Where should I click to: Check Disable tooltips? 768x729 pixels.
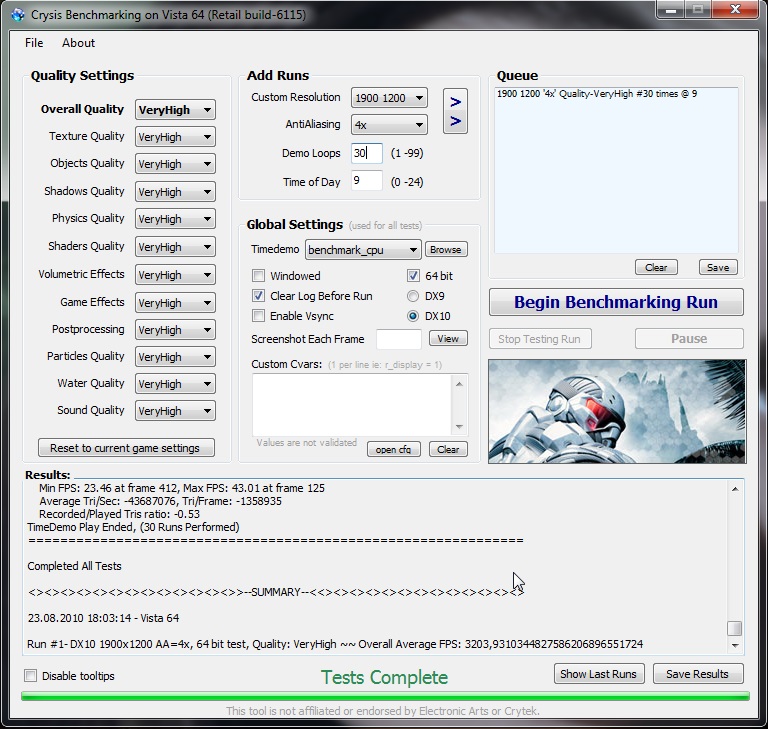[x=30, y=676]
